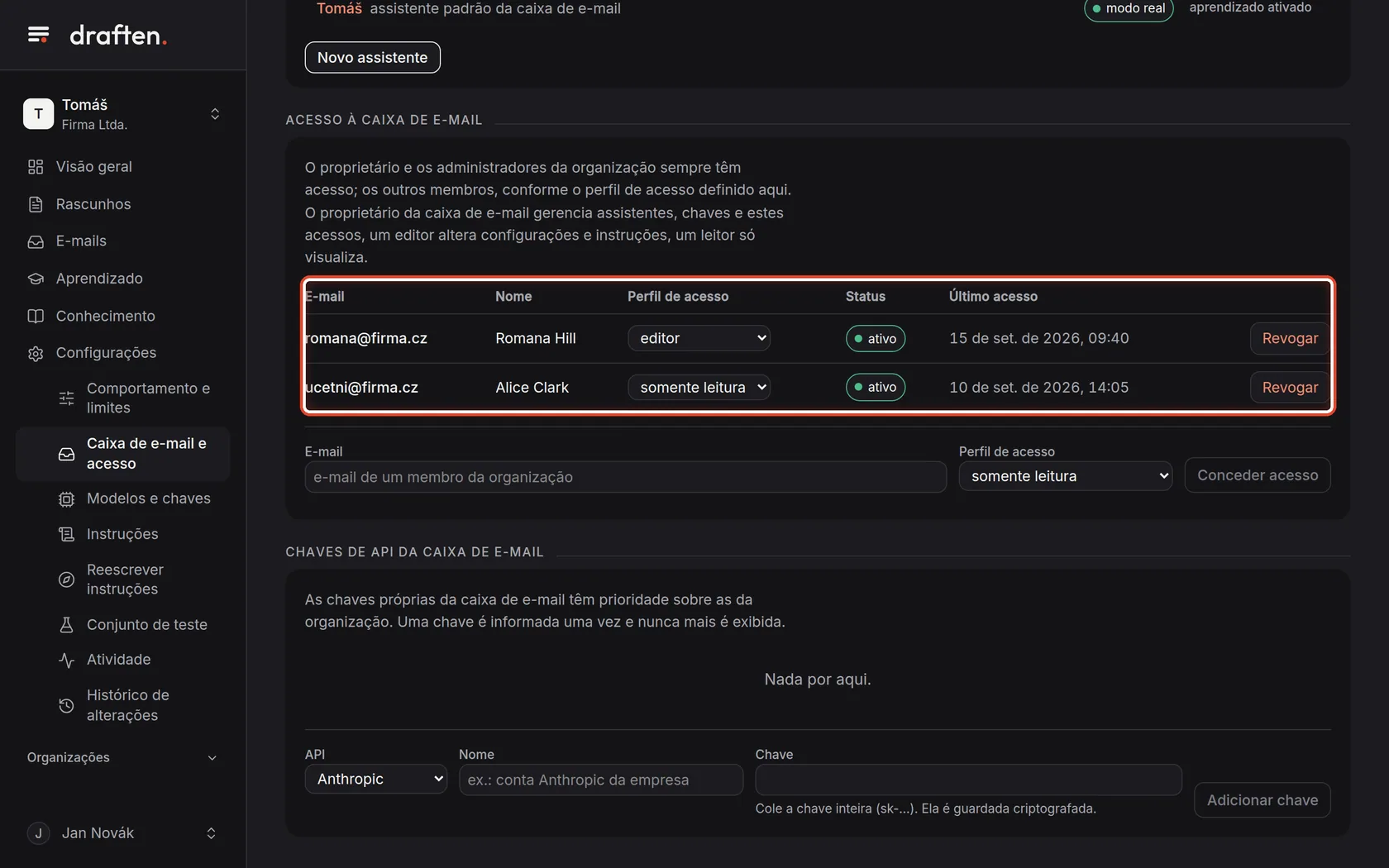This screenshot has width=1389, height=868.
Task: Click the J avatar for Jan Novák
Action: (x=38, y=833)
